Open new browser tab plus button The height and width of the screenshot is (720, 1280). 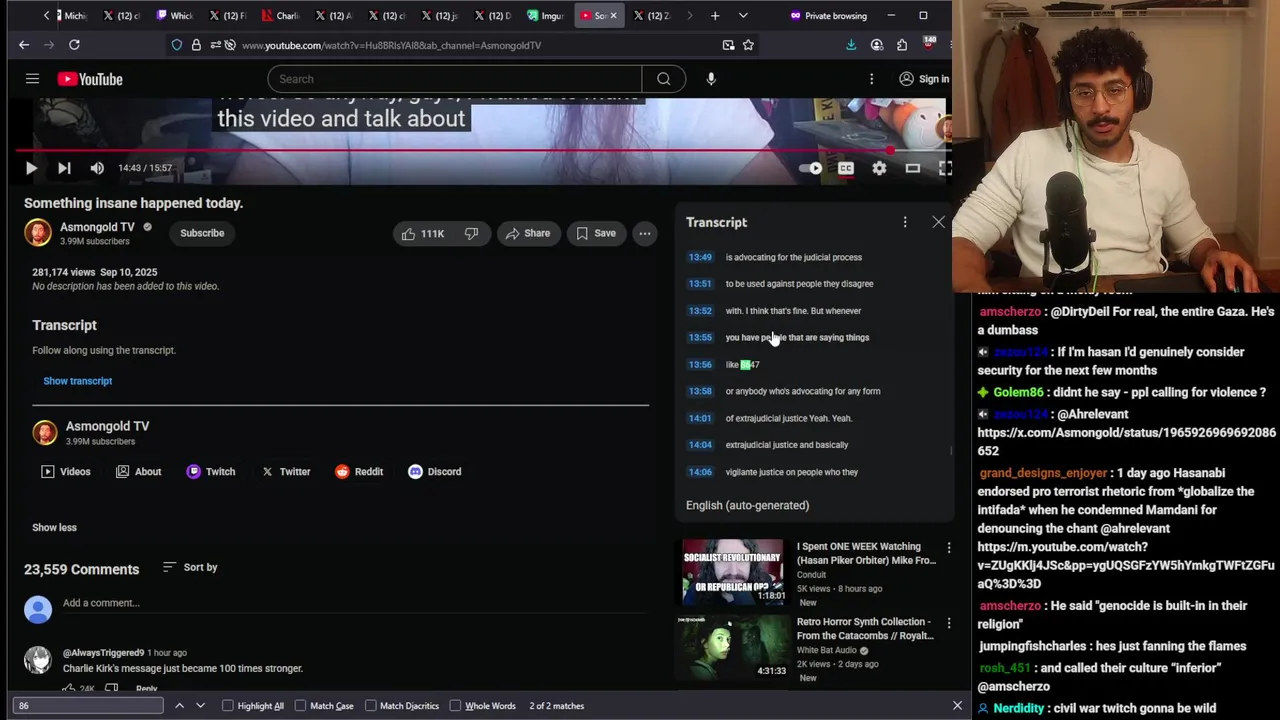click(x=715, y=16)
